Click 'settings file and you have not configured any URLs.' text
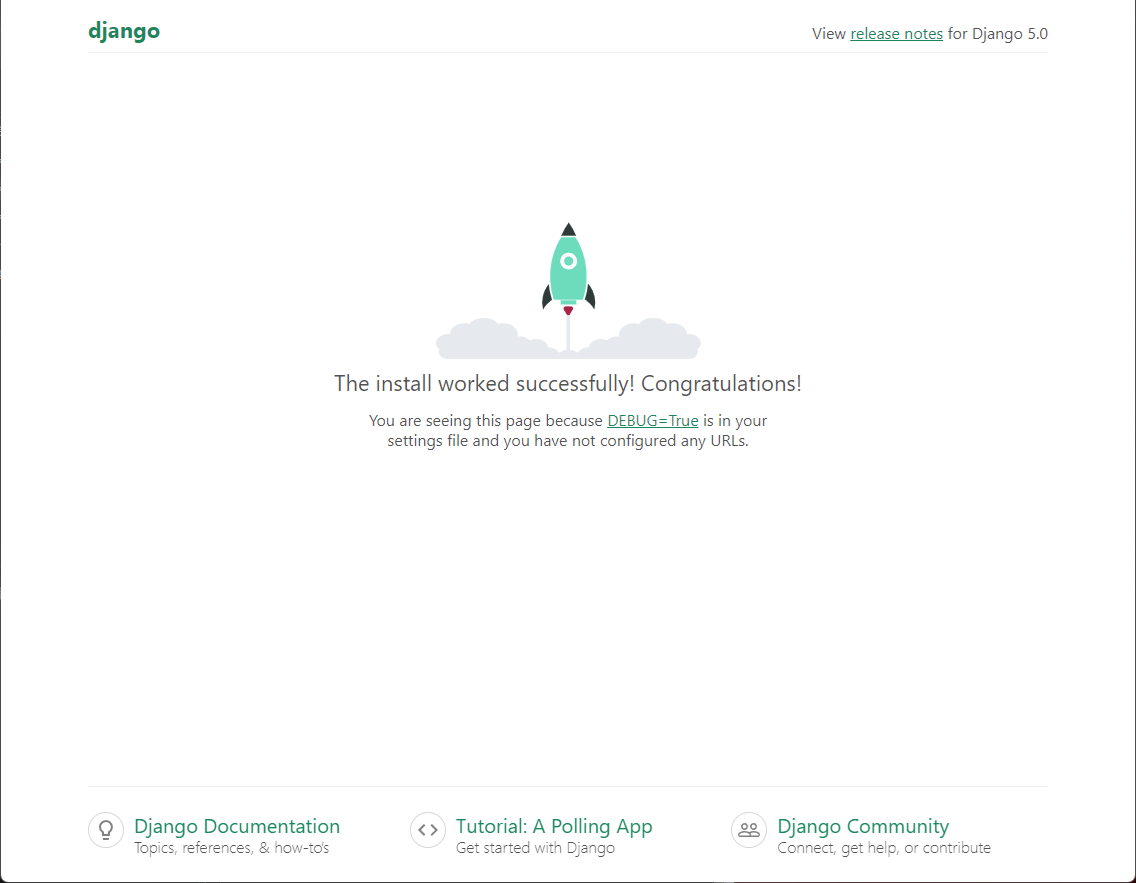Screen dimensions: 1136x883 (568, 440)
